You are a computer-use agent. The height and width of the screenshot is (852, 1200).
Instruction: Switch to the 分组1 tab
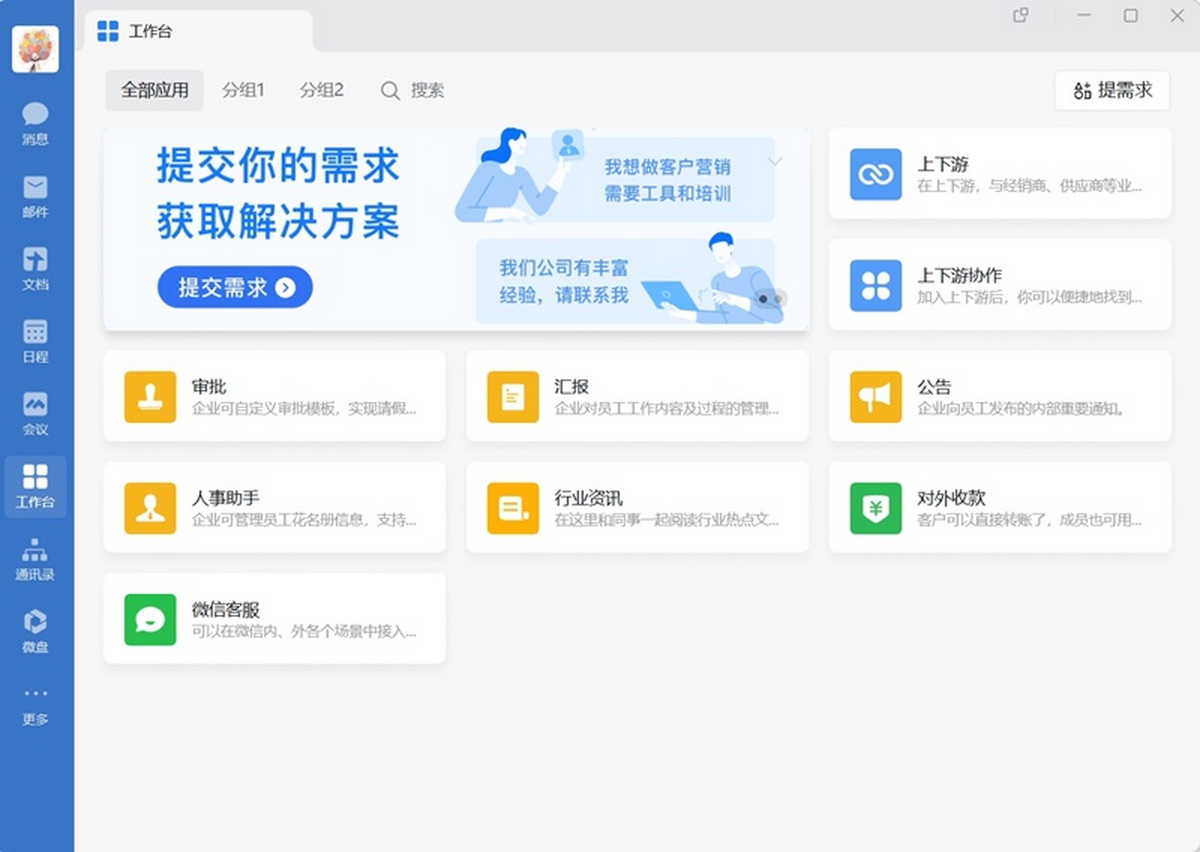tap(243, 90)
